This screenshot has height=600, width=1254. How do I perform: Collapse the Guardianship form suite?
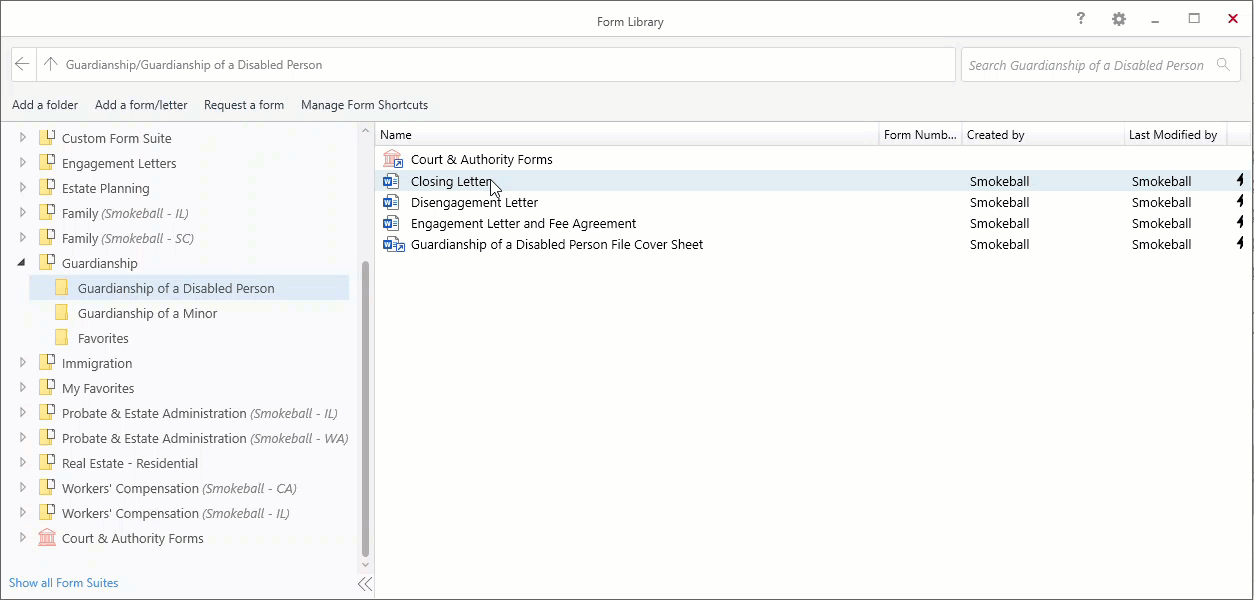click(x=22, y=262)
